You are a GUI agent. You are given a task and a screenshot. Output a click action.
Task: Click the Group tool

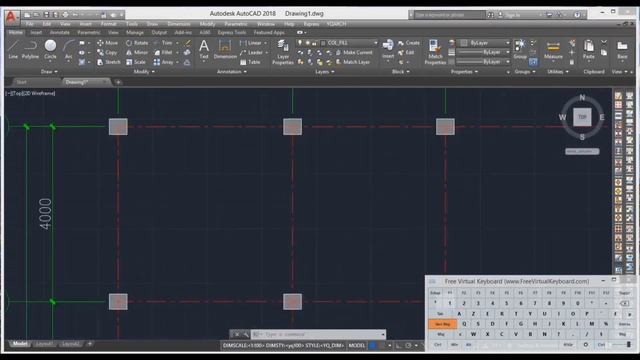pyautogui.click(x=520, y=49)
